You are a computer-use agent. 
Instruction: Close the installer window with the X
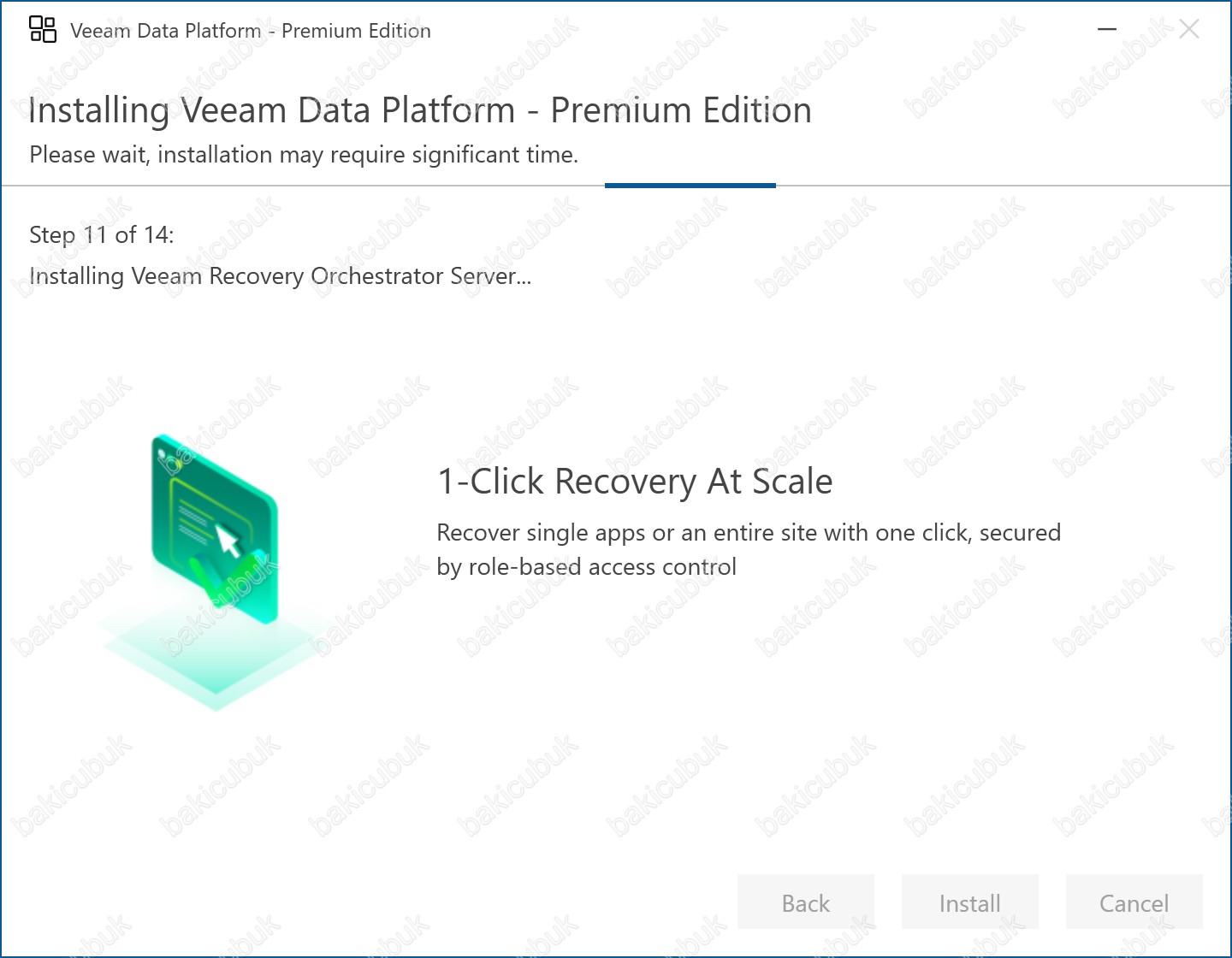click(1188, 29)
